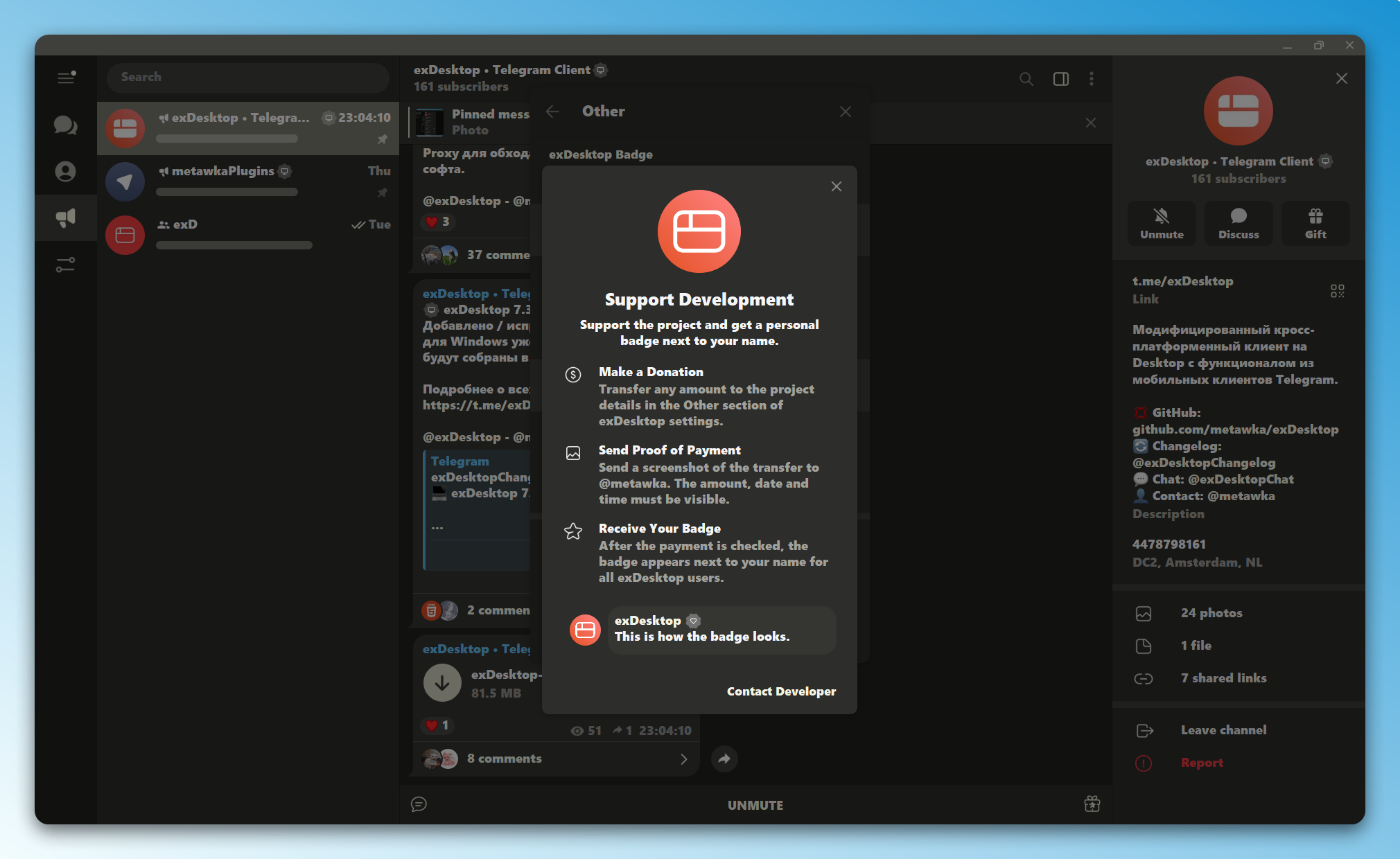
Task: Dismiss the pinned message bar
Action: pyautogui.click(x=1091, y=123)
